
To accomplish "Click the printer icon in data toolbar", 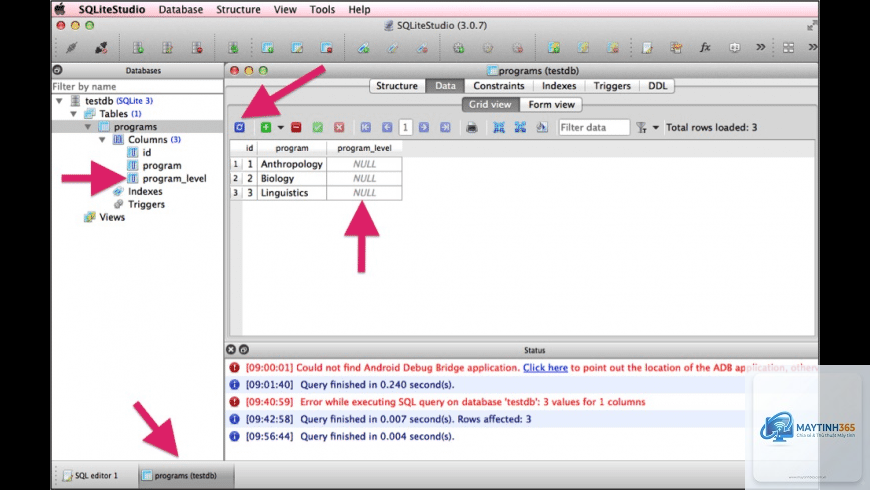I will [x=472, y=128].
